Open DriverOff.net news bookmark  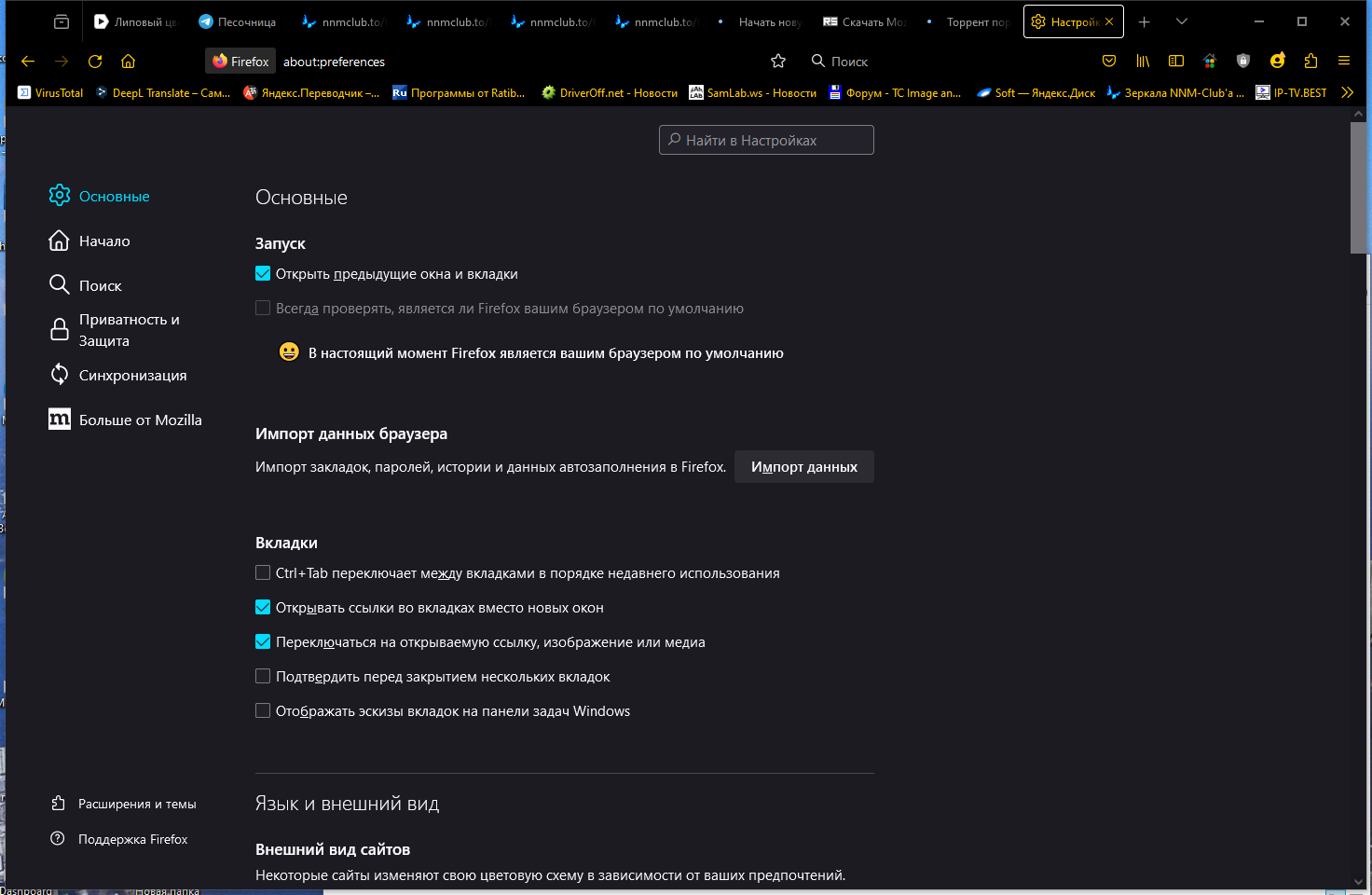tap(610, 92)
